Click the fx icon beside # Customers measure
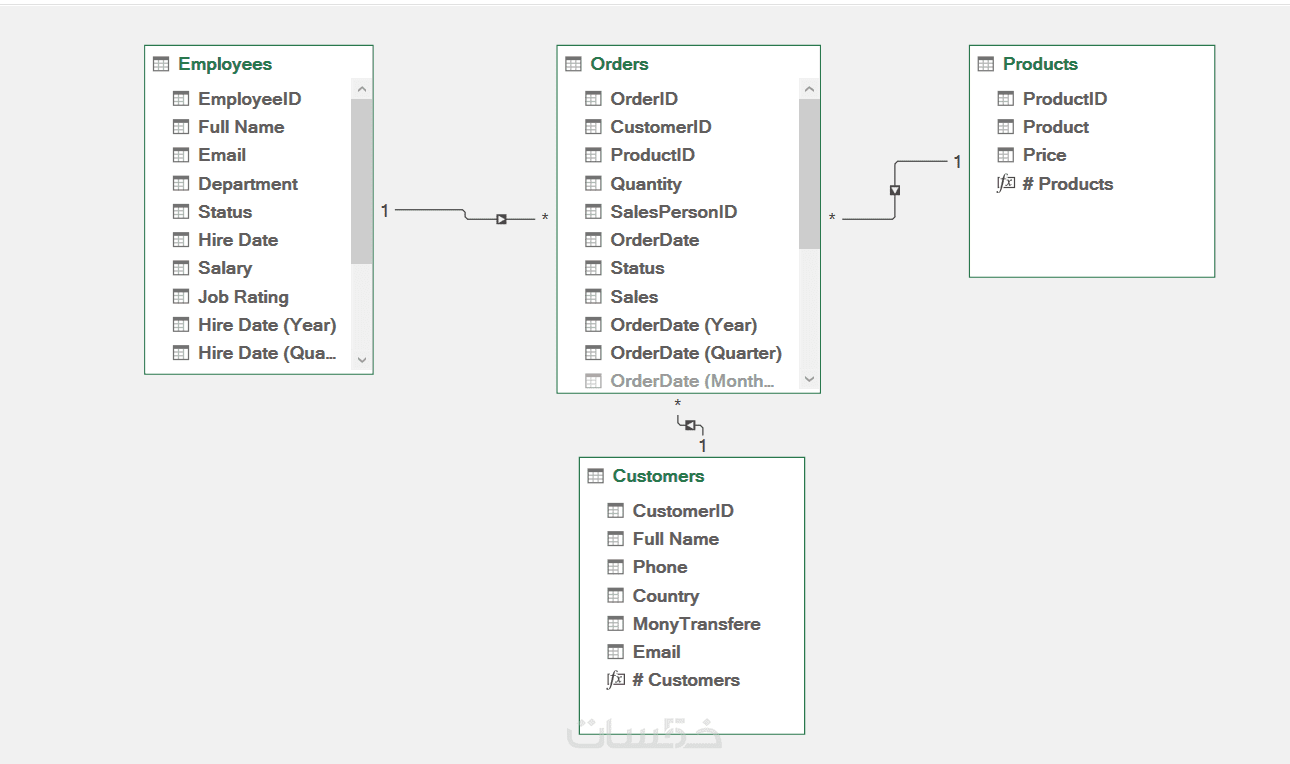Screen dimensions: 1290x764 pyautogui.click(x=616, y=680)
